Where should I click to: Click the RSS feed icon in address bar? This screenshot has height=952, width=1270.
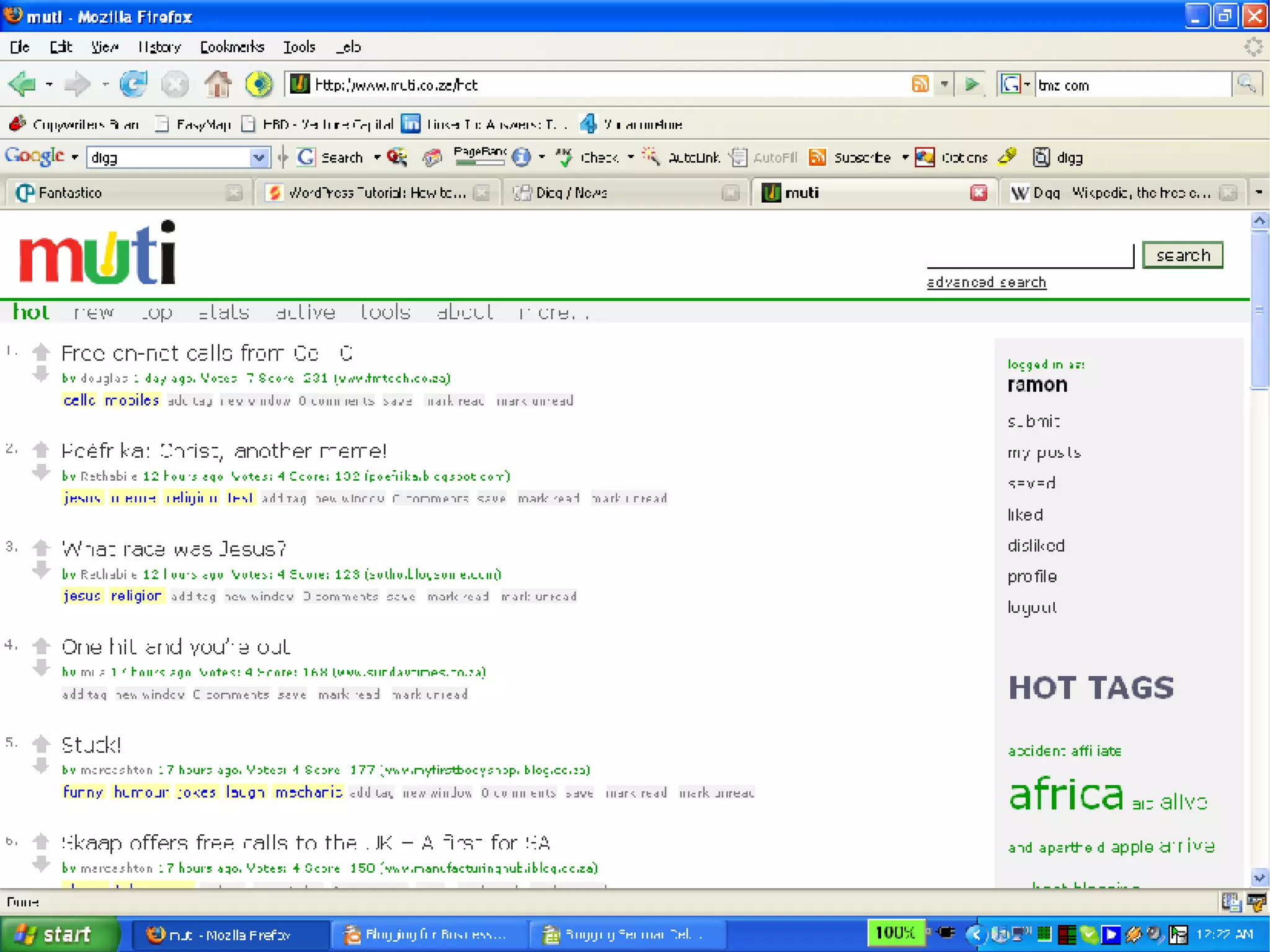coord(920,84)
